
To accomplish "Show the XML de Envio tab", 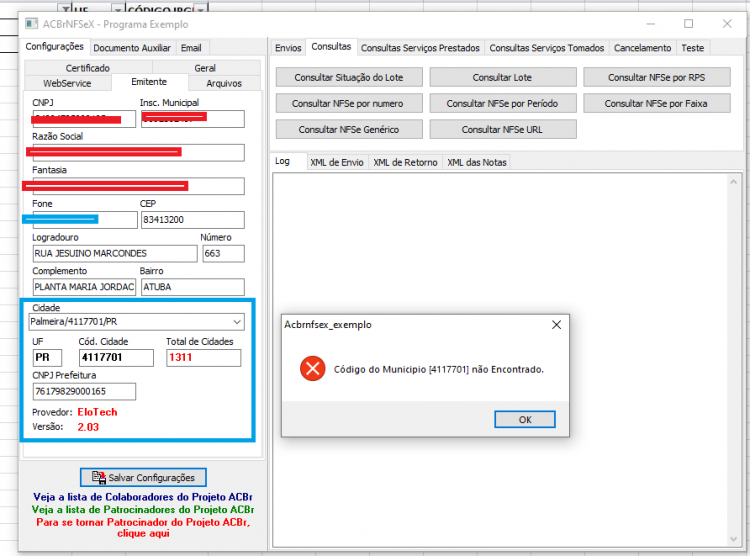I will 337,162.
